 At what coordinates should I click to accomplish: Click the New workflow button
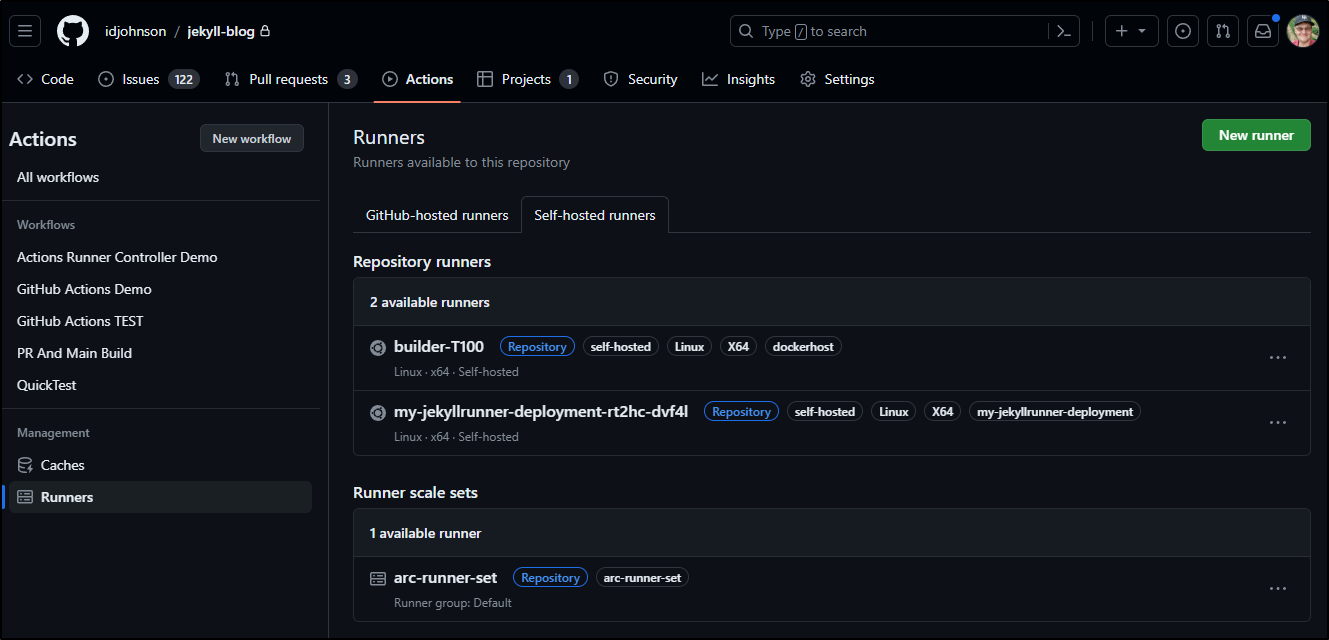pyautogui.click(x=252, y=139)
